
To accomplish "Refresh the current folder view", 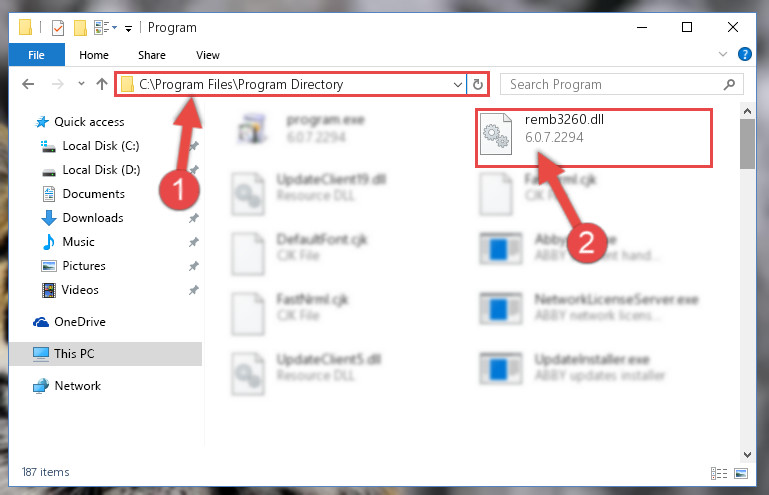I will coord(478,84).
